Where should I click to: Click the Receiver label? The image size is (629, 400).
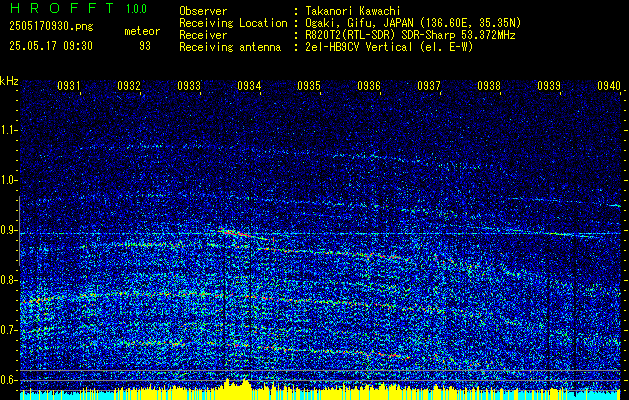(x=203, y=35)
